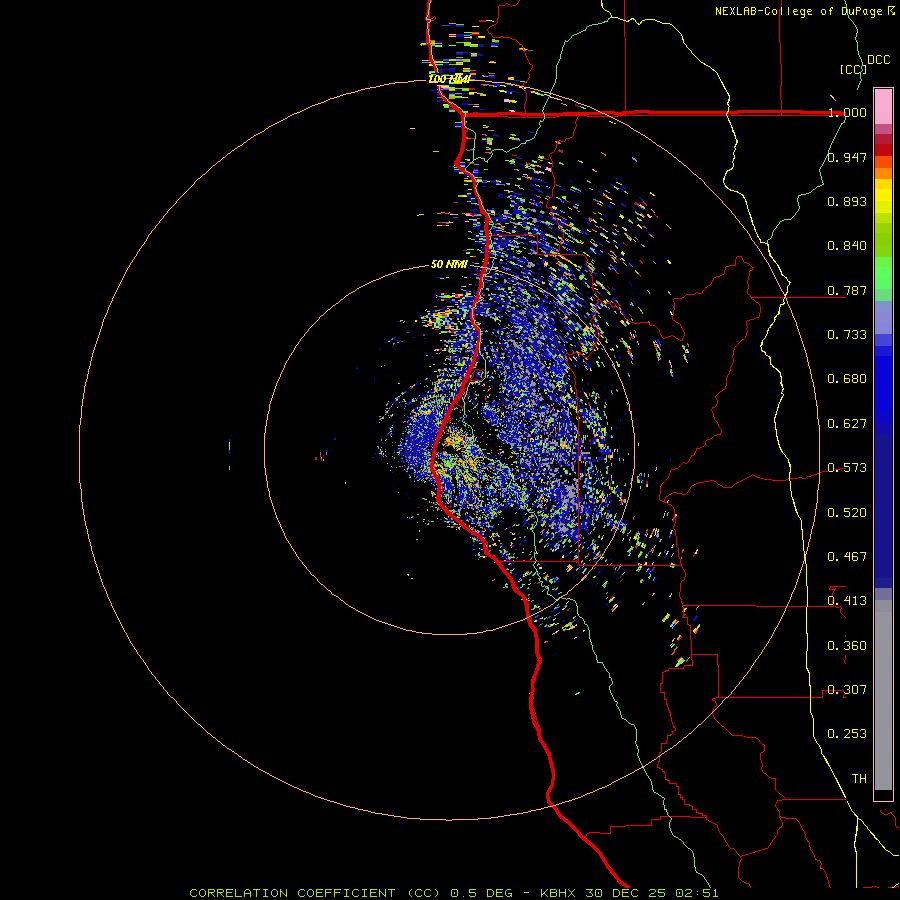This screenshot has height=900, width=900.
Task: Pick the yellow segment of the color bar
Action: point(883,196)
